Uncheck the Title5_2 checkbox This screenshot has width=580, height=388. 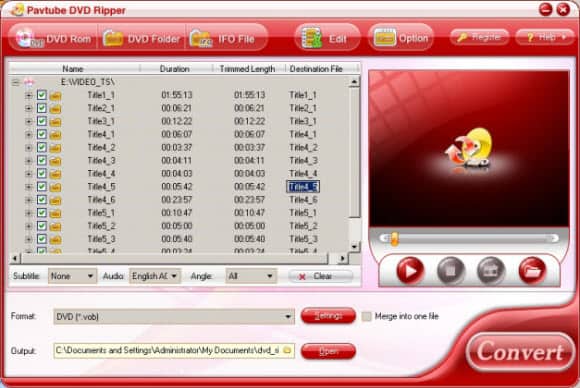[x=41, y=226]
